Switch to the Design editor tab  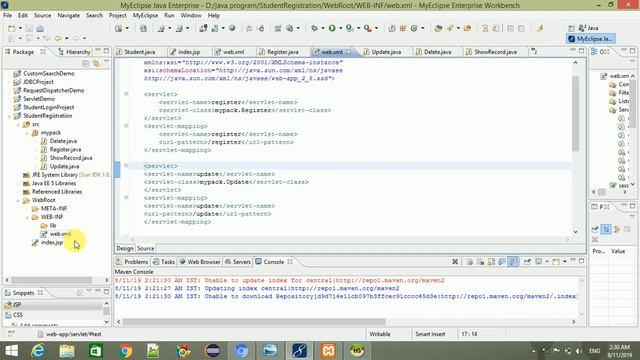(125, 249)
